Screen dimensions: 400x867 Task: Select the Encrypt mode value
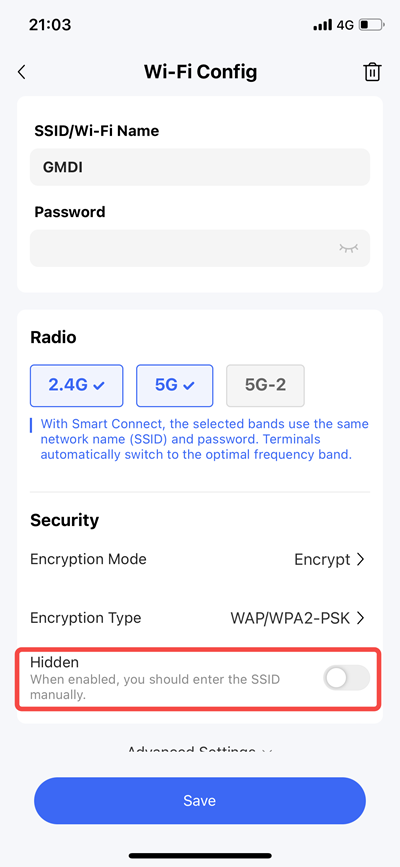322,560
